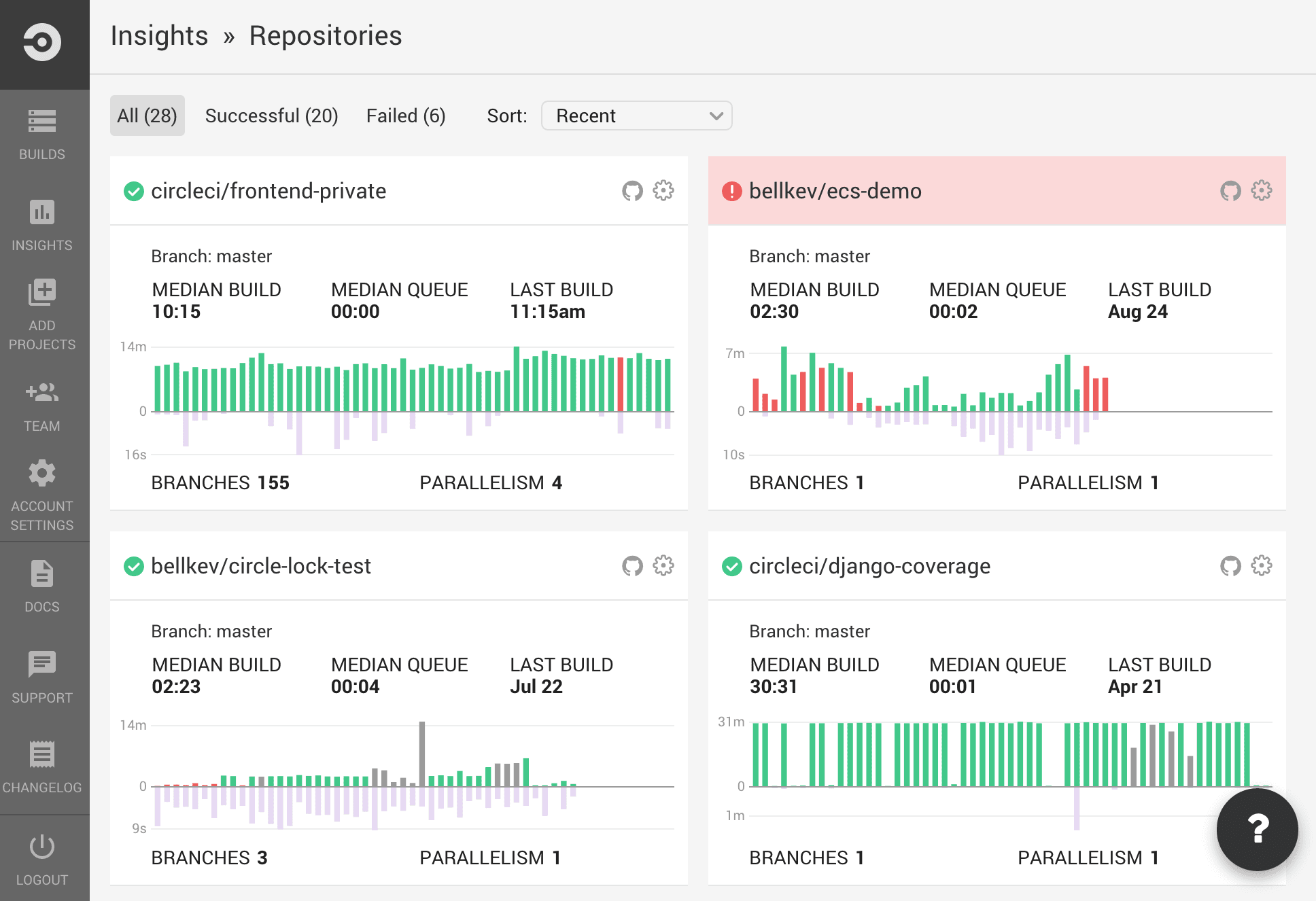Open the Docs page from the sidebar
The image size is (1316, 901).
tap(42, 575)
